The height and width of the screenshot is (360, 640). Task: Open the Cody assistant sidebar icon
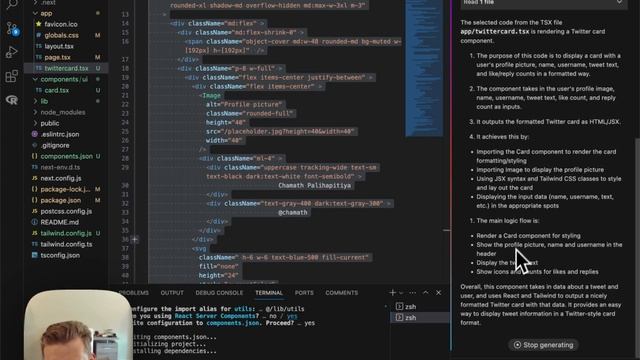coord(12,100)
